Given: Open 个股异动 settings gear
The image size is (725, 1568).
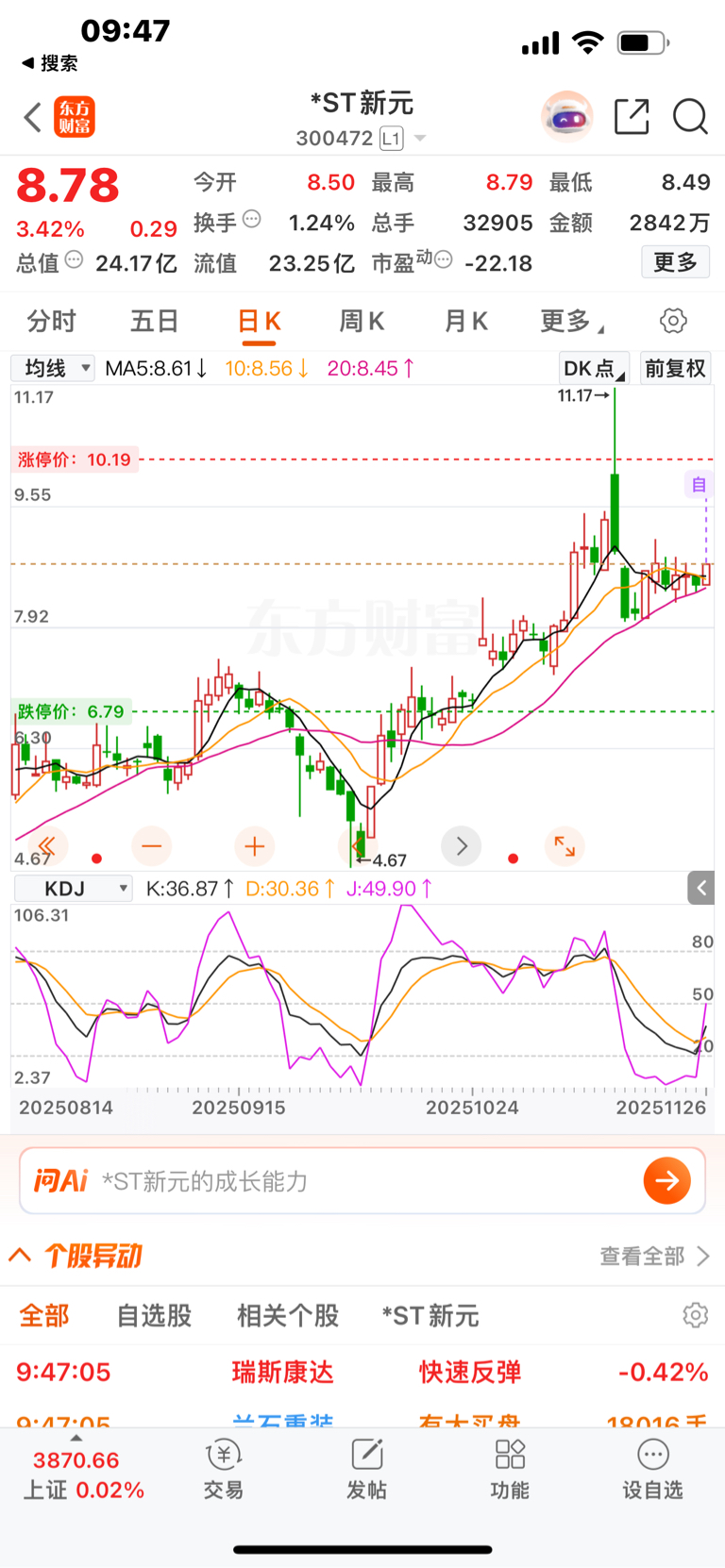Looking at the screenshot, I should (696, 1315).
